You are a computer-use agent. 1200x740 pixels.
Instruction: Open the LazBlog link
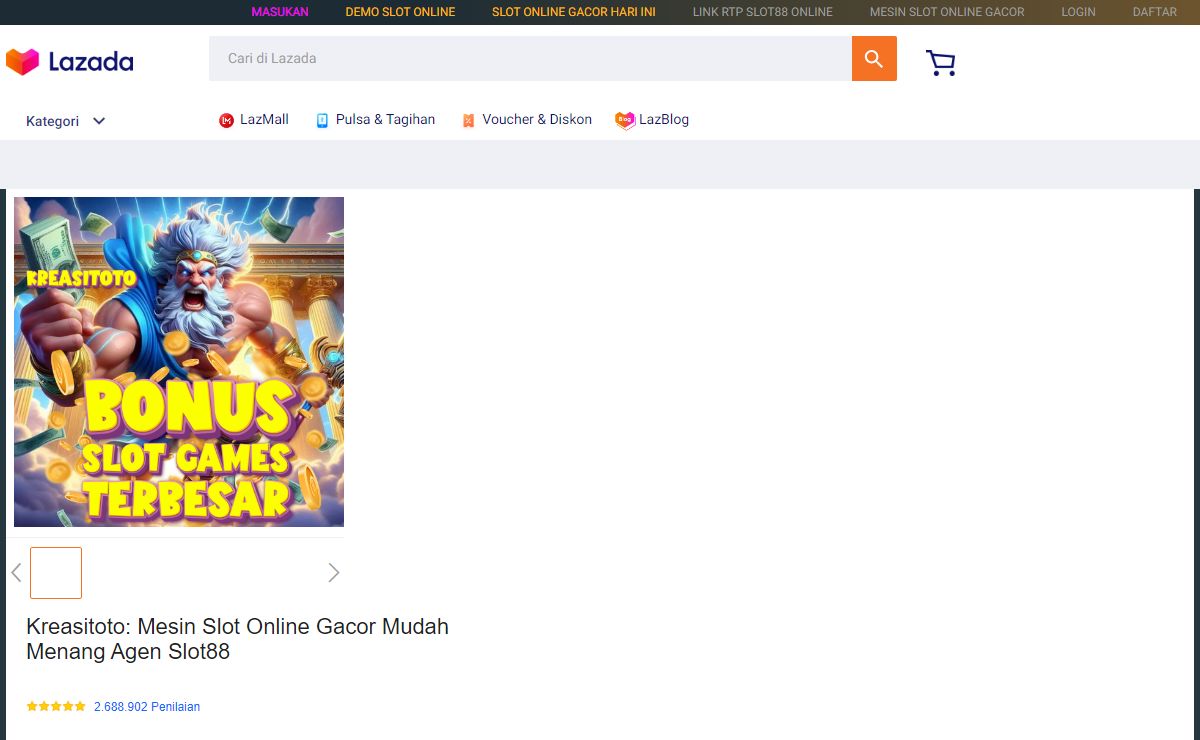tap(664, 120)
